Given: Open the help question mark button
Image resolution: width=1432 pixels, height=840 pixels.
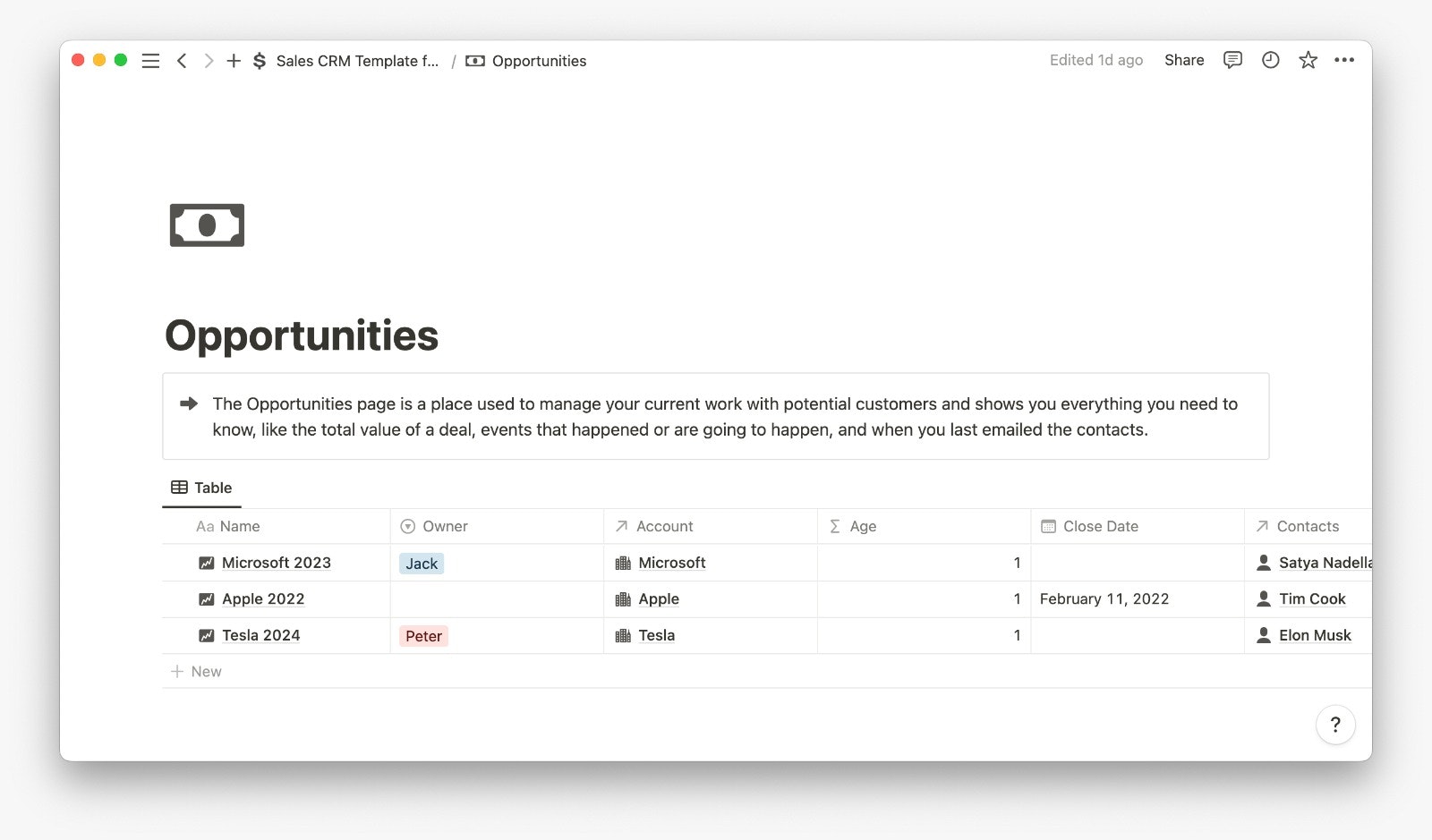Looking at the screenshot, I should pos(1335,725).
